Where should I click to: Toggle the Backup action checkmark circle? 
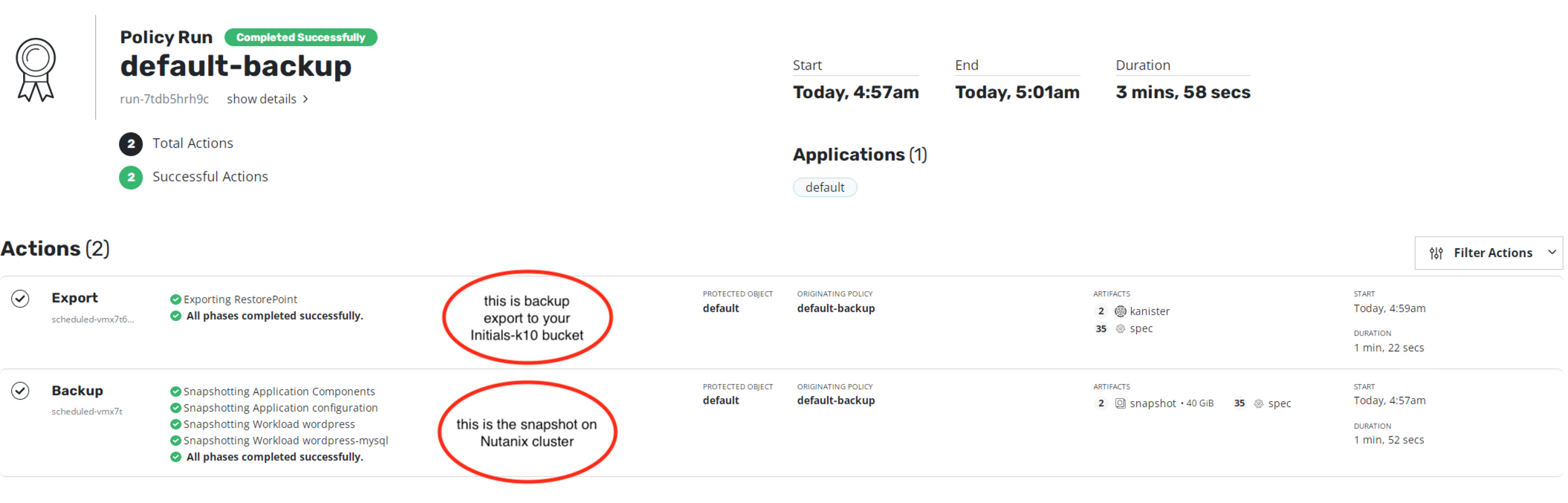21,391
